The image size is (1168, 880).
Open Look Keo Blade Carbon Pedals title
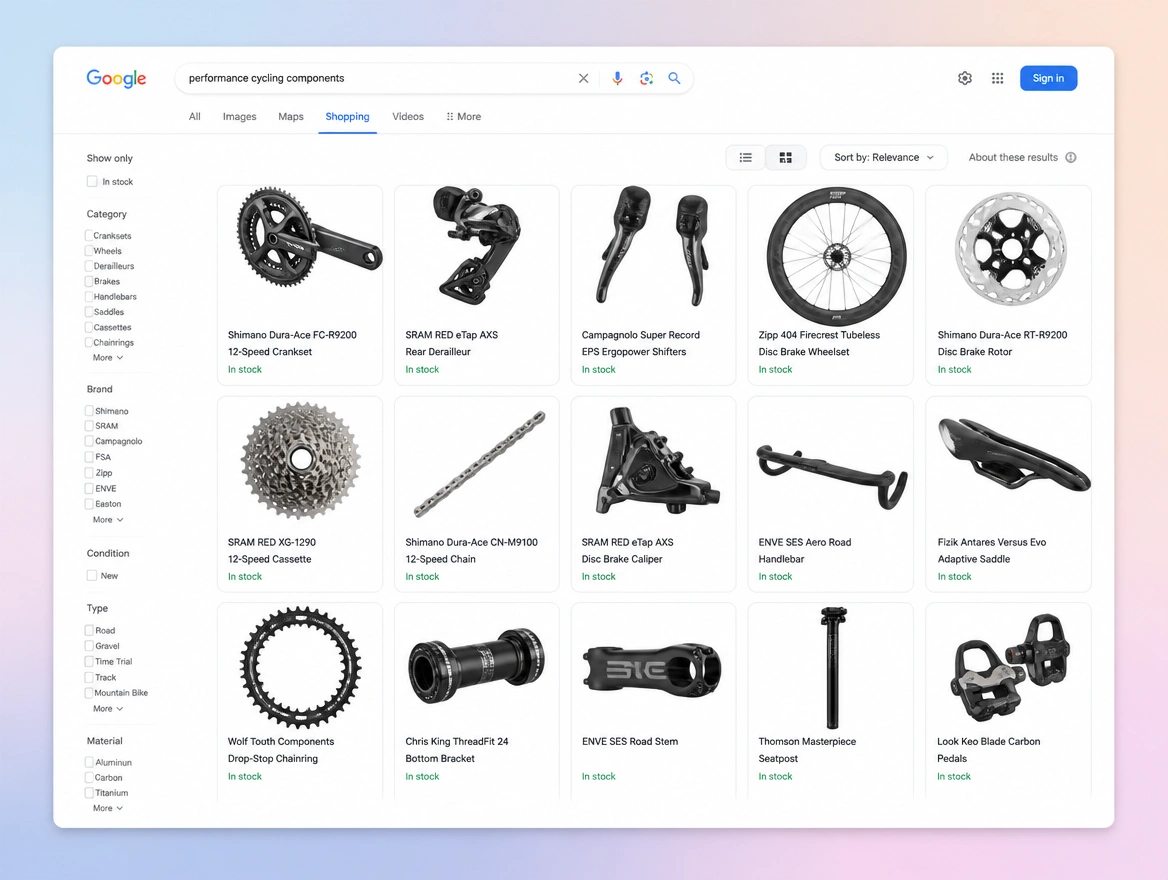(988, 750)
